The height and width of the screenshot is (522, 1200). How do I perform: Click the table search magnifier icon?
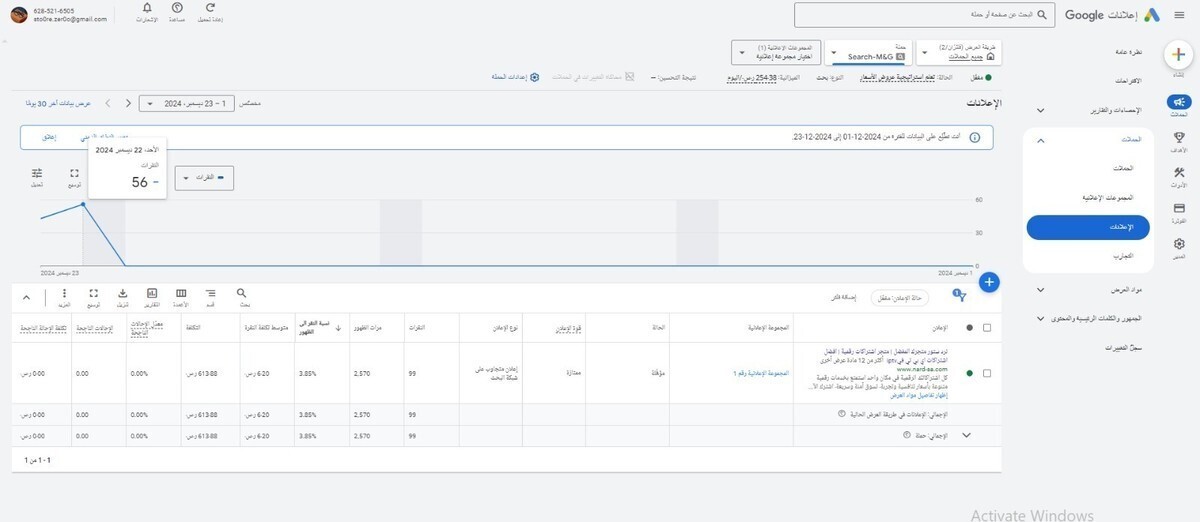[242, 295]
